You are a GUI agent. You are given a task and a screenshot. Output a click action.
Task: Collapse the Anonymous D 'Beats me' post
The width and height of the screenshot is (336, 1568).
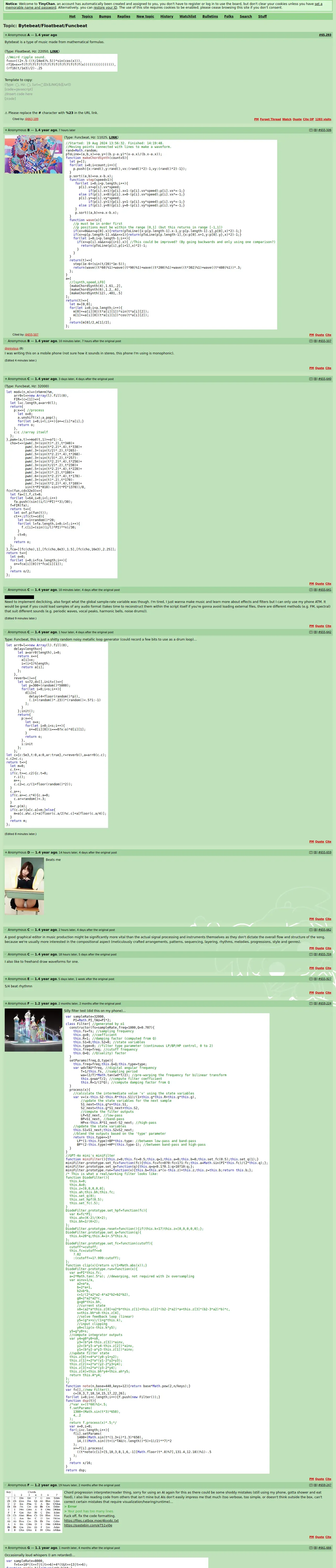point(6,853)
